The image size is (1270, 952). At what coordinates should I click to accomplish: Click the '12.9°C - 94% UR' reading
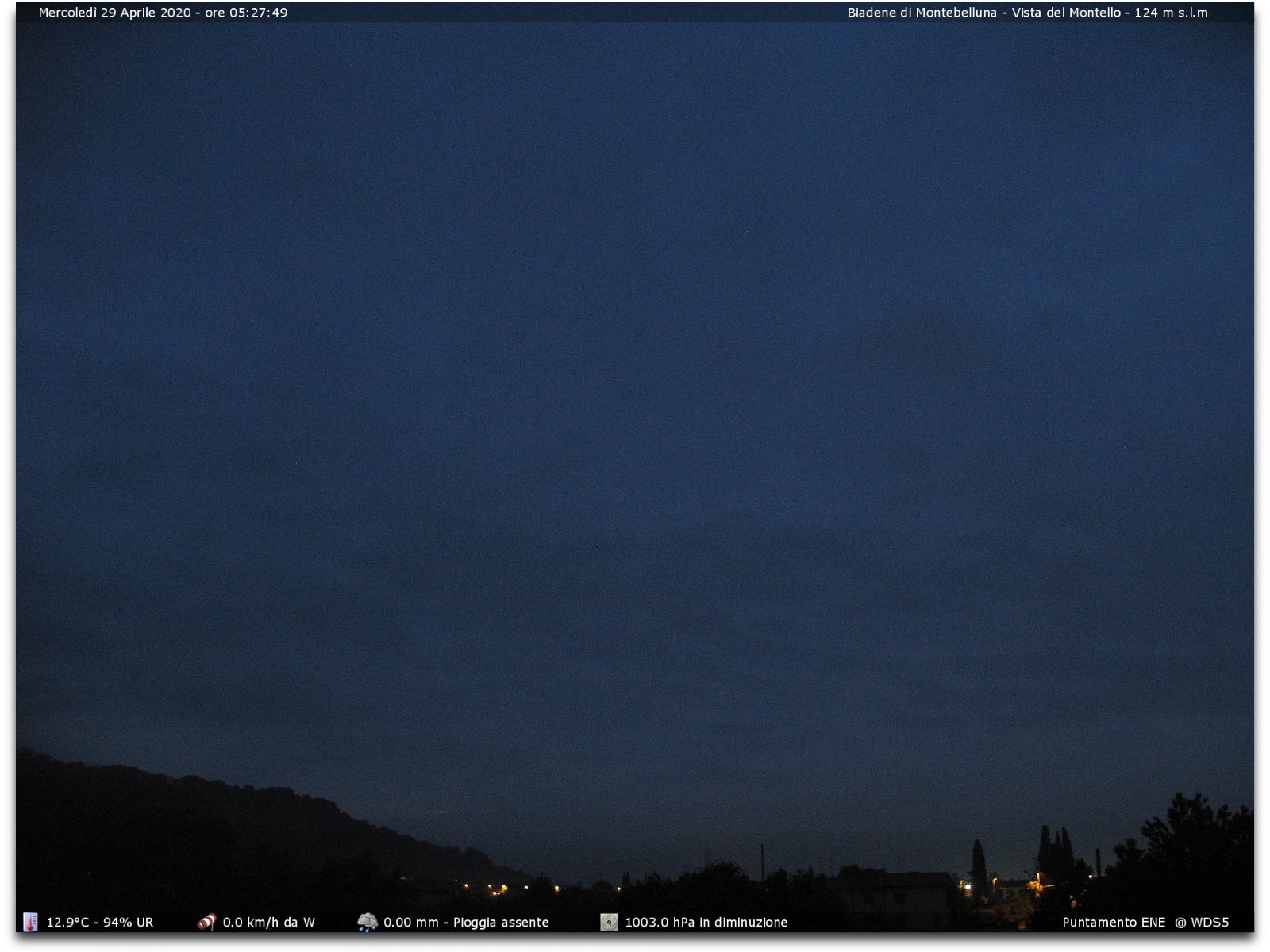(100, 923)
